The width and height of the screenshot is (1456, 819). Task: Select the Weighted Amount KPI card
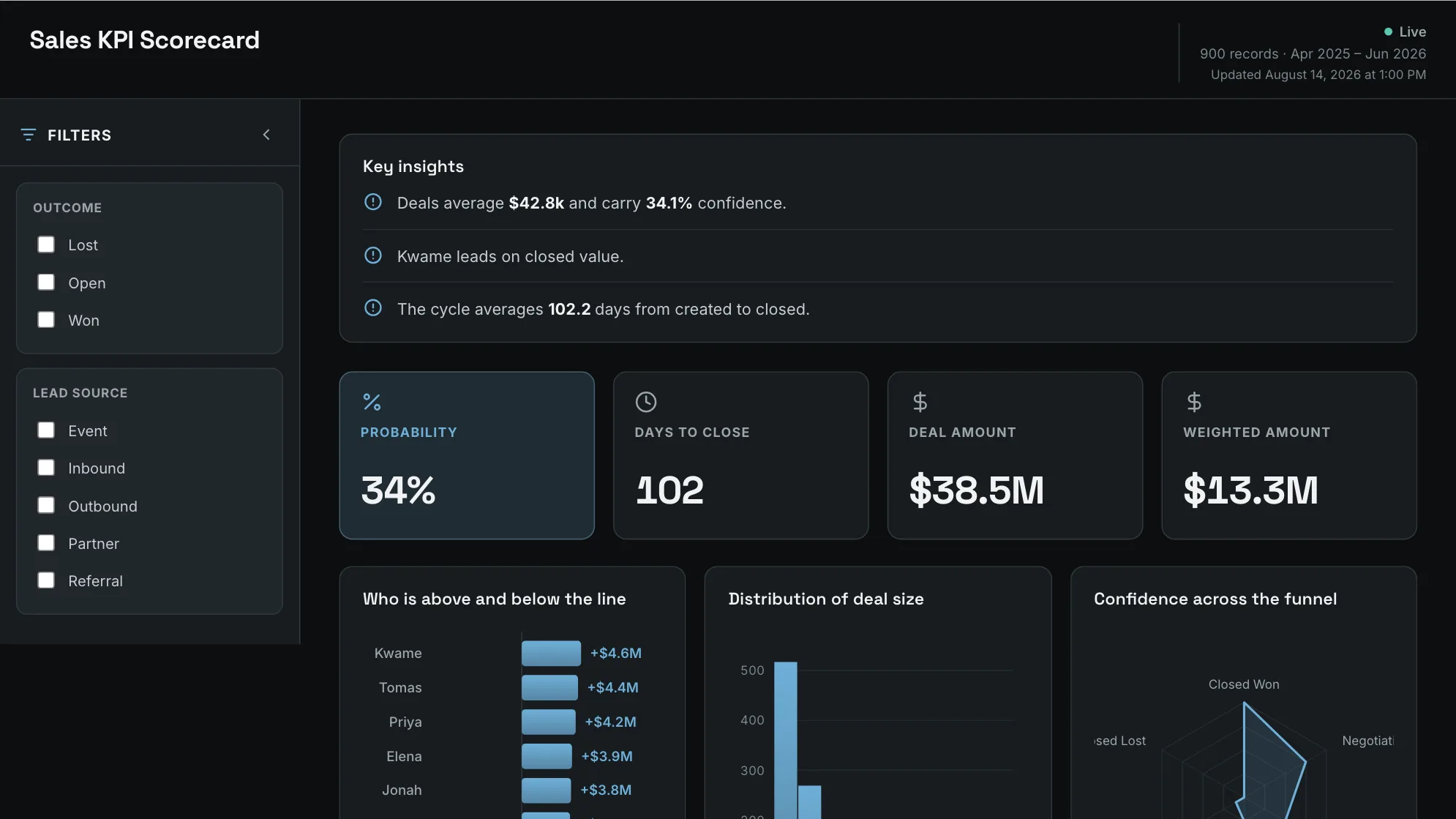pyautogui.click(x=1289, y=455)
